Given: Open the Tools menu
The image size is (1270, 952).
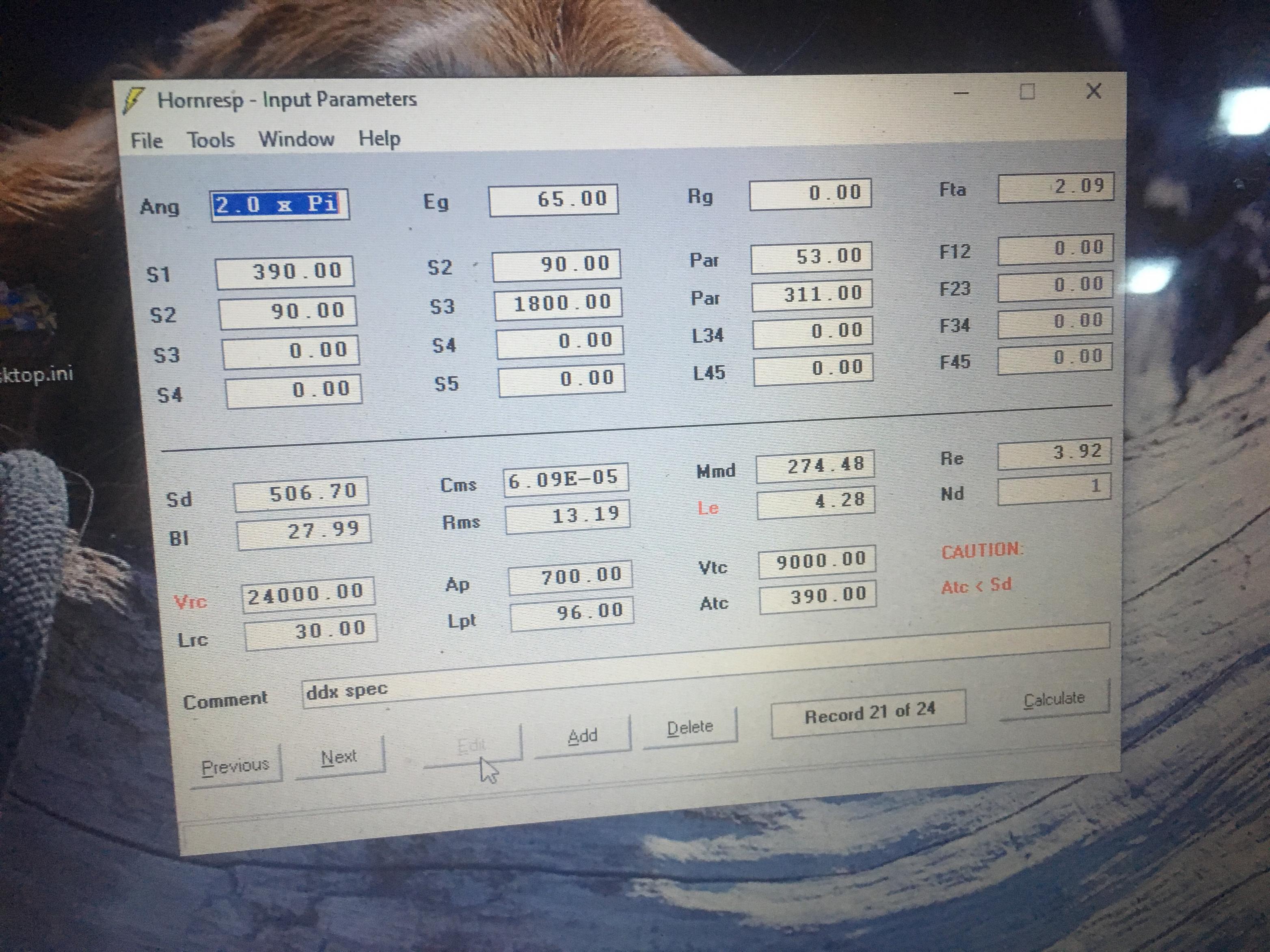Looking at the screenshot, I should [211, 140].
